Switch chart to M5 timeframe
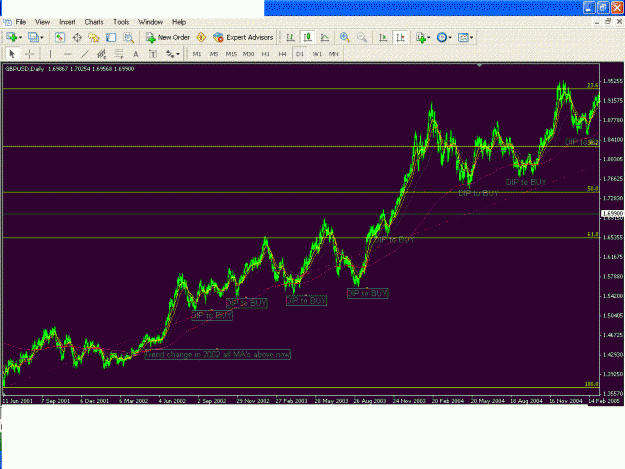 pyautogui.click(x=214, y=54)
